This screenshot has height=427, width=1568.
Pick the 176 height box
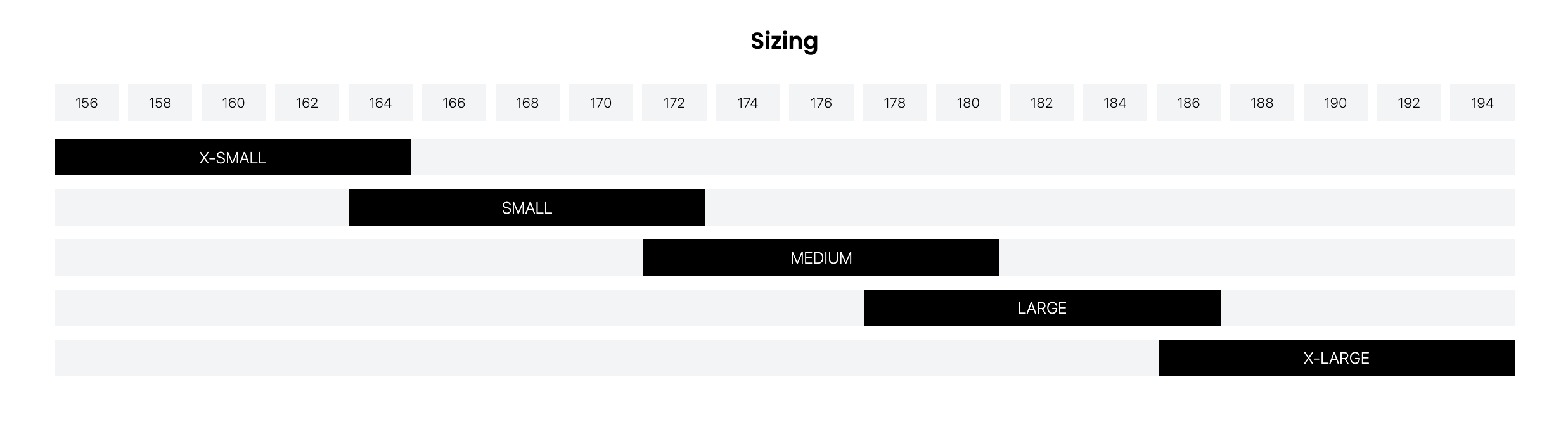(x=821, y=103)
